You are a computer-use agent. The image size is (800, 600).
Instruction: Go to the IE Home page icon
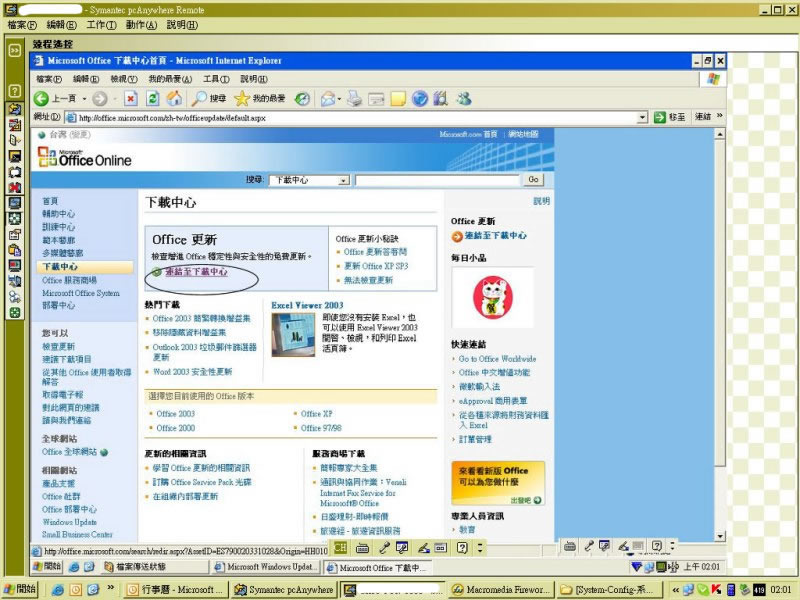[x=174, y=98]
